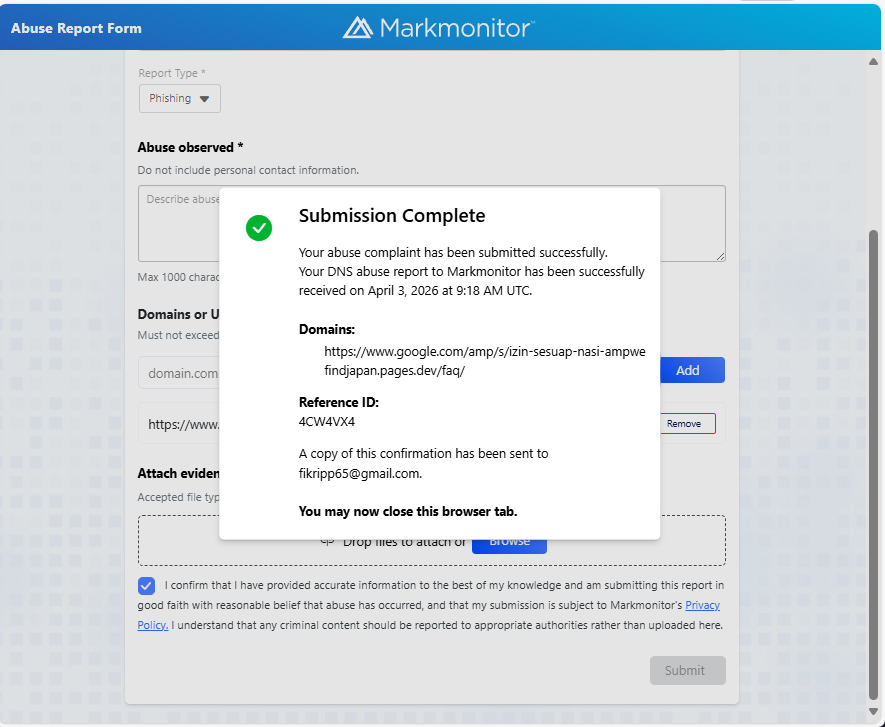Viewport: 885px width, 727px height.
Task: Click the Submission Complete heading
Action: [x=392, y=216]
